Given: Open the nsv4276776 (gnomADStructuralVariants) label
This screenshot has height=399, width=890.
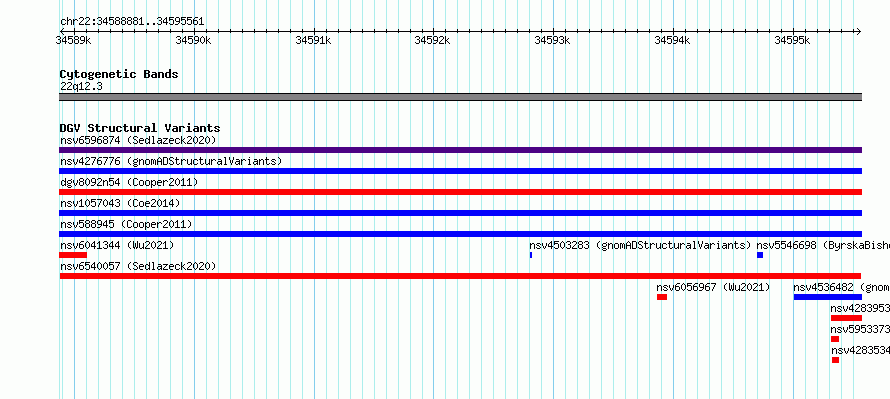Looking at the screenshot, I should (x=171, y=161).
